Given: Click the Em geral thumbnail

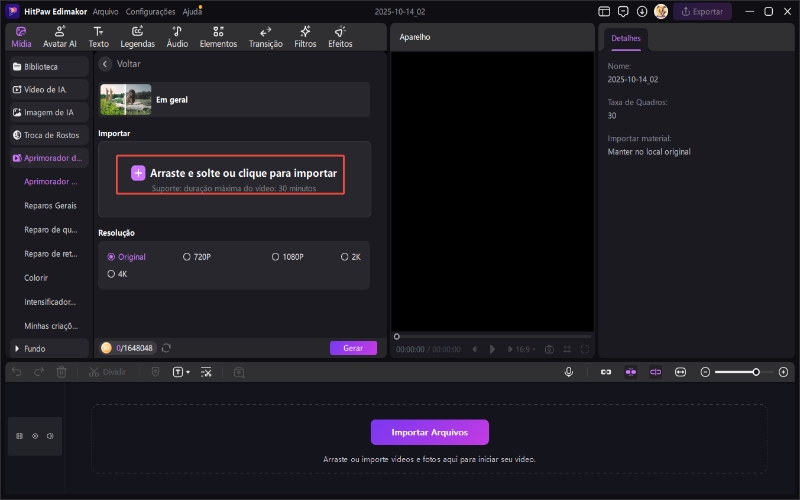Looking at the screenshot, I should point(126,99).
